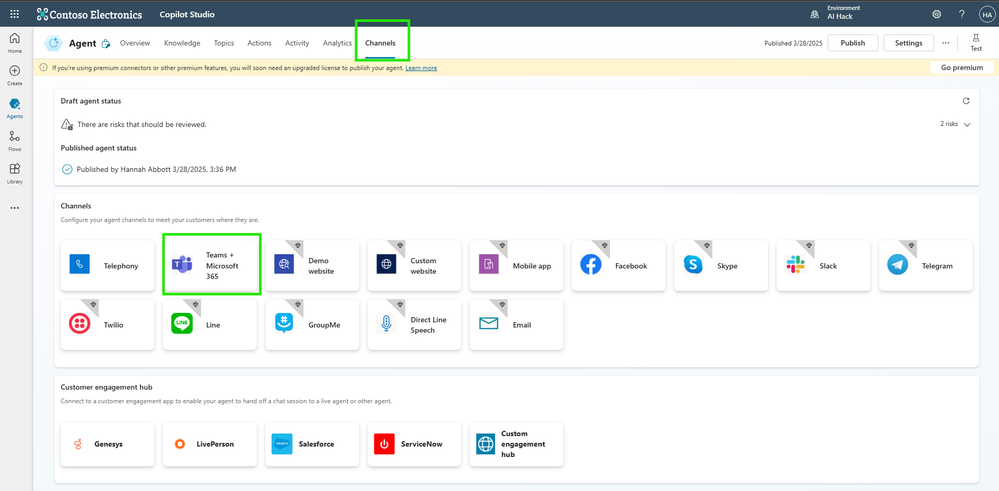Click the info icon in premium banner
999x491 pixels.
[45, 68]
